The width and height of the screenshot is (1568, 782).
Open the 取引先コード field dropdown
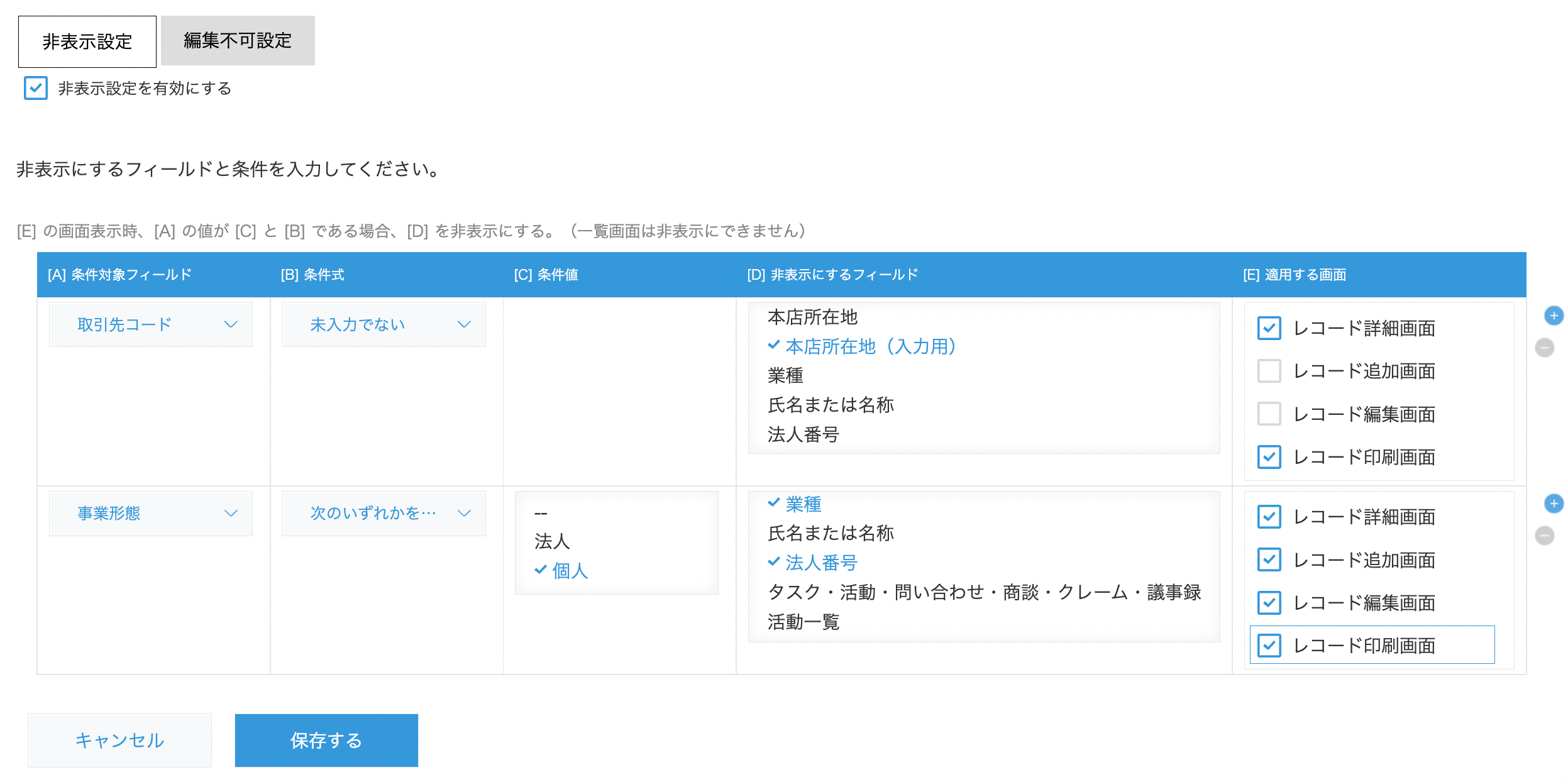pyautogui.click(x=151, y=324)
